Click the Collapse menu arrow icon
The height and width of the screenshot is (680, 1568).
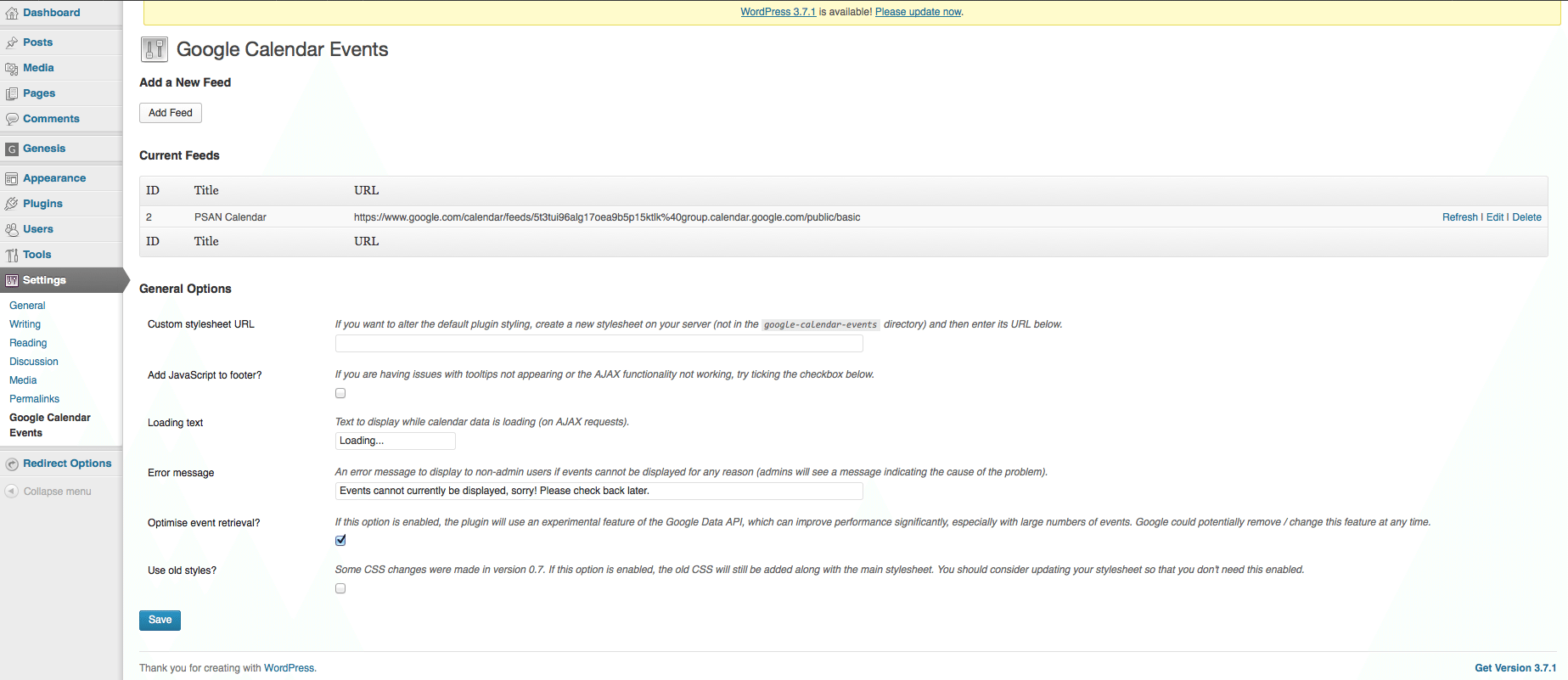coord(12,492)
